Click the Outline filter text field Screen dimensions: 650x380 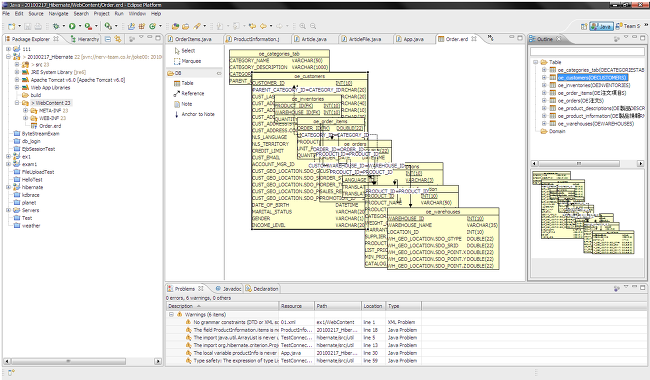coord(587,51)
